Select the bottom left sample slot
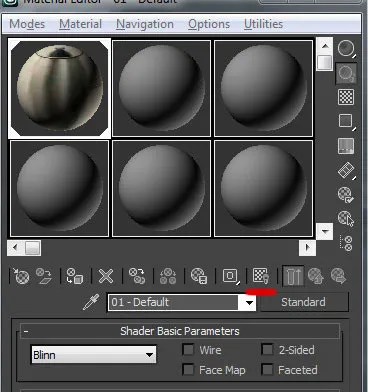The width and height of the screenshot is (368, 392). tap(60, 188)
